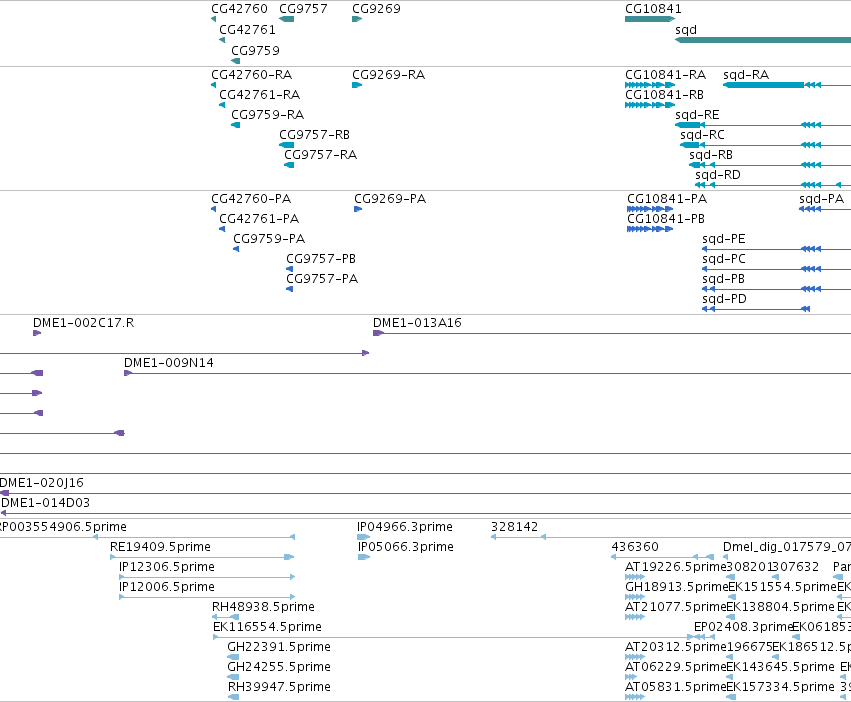The width and height of the screenshot is (851, 702).
Task: Click EST EK138804.5prime
Action: point(780,606)
